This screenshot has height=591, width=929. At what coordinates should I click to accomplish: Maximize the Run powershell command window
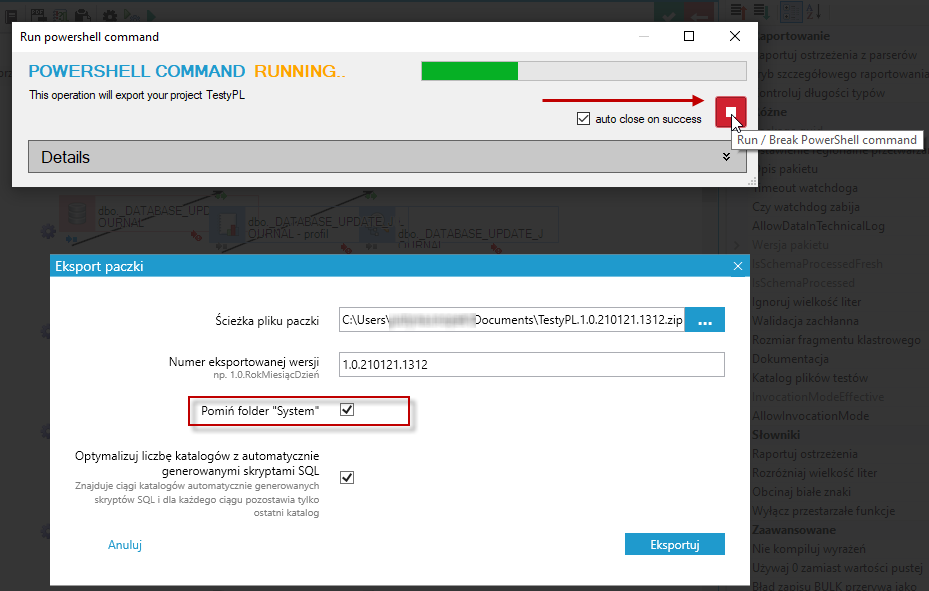point(688,37)
